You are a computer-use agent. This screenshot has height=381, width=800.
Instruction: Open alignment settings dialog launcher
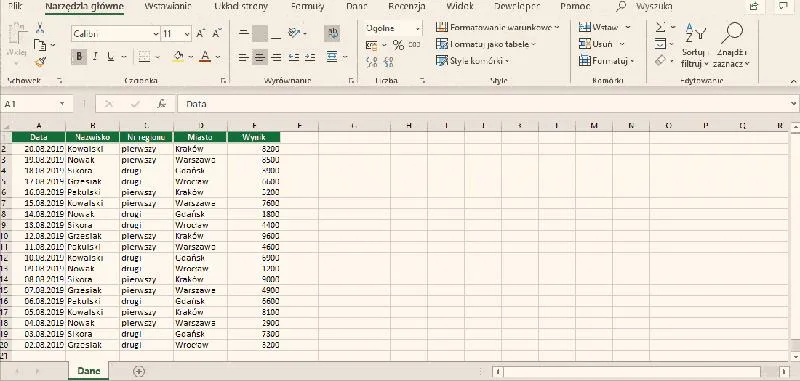point(351,81)
